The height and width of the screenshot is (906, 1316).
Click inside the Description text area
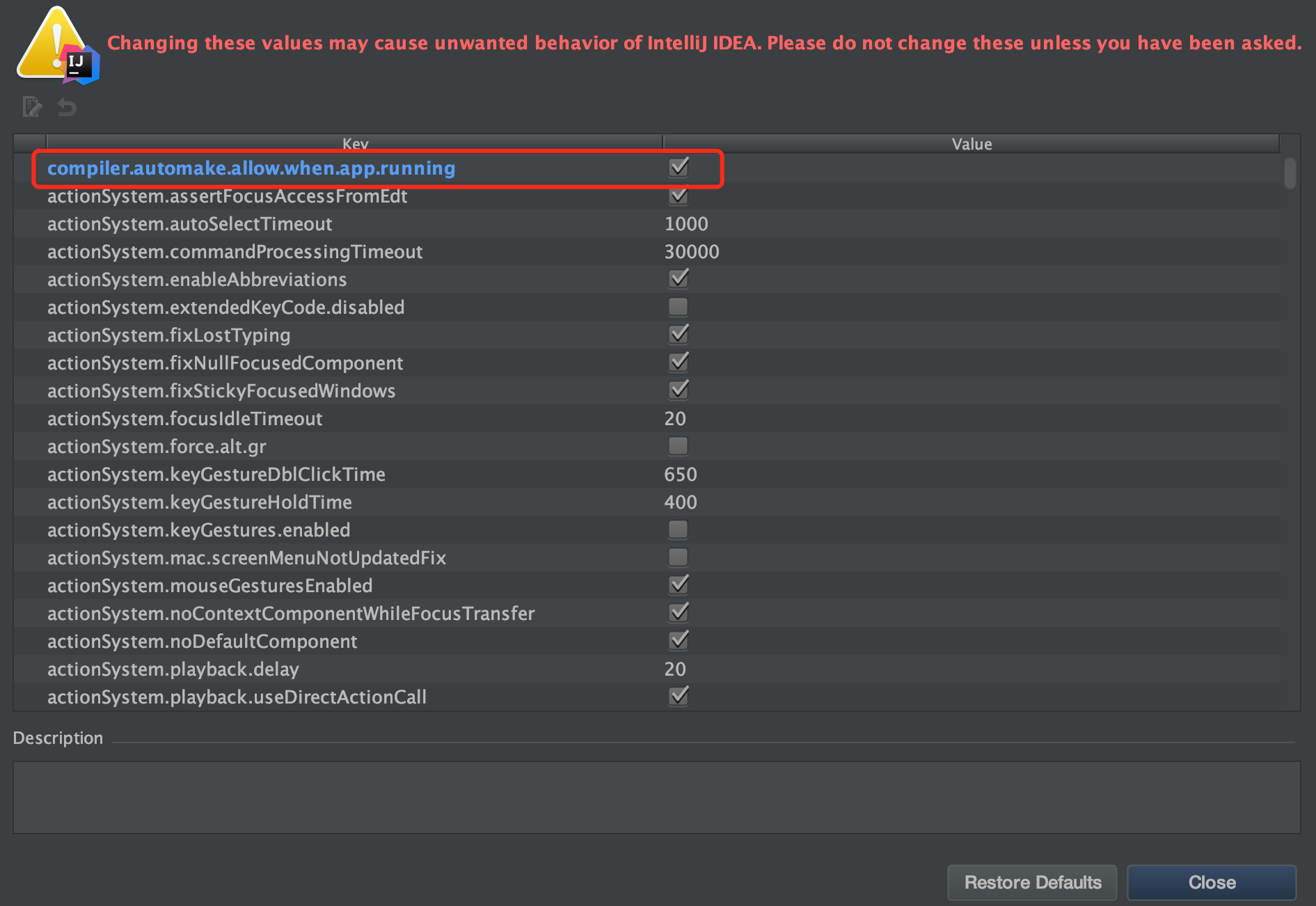pos(656,797)
